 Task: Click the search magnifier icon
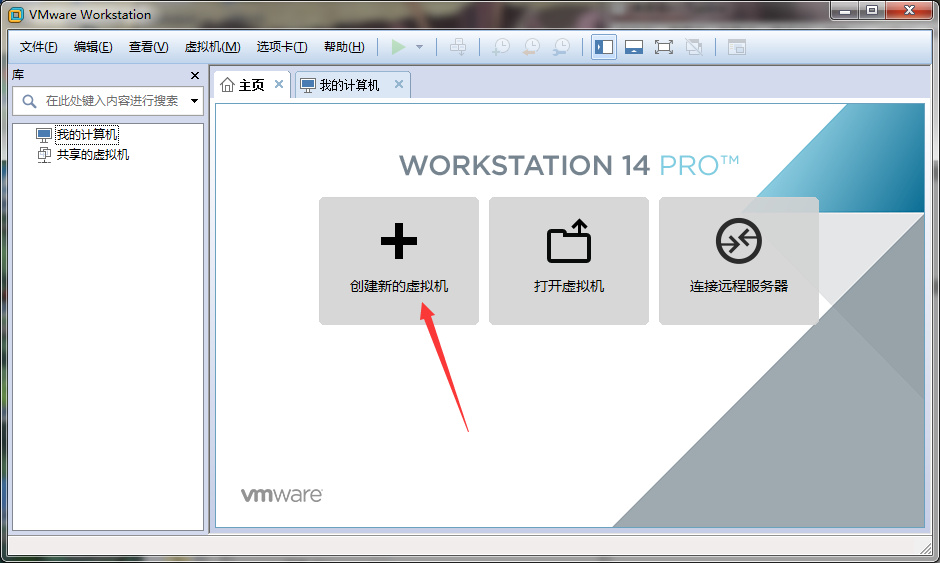pyautogui.click(x=29, y=101)
